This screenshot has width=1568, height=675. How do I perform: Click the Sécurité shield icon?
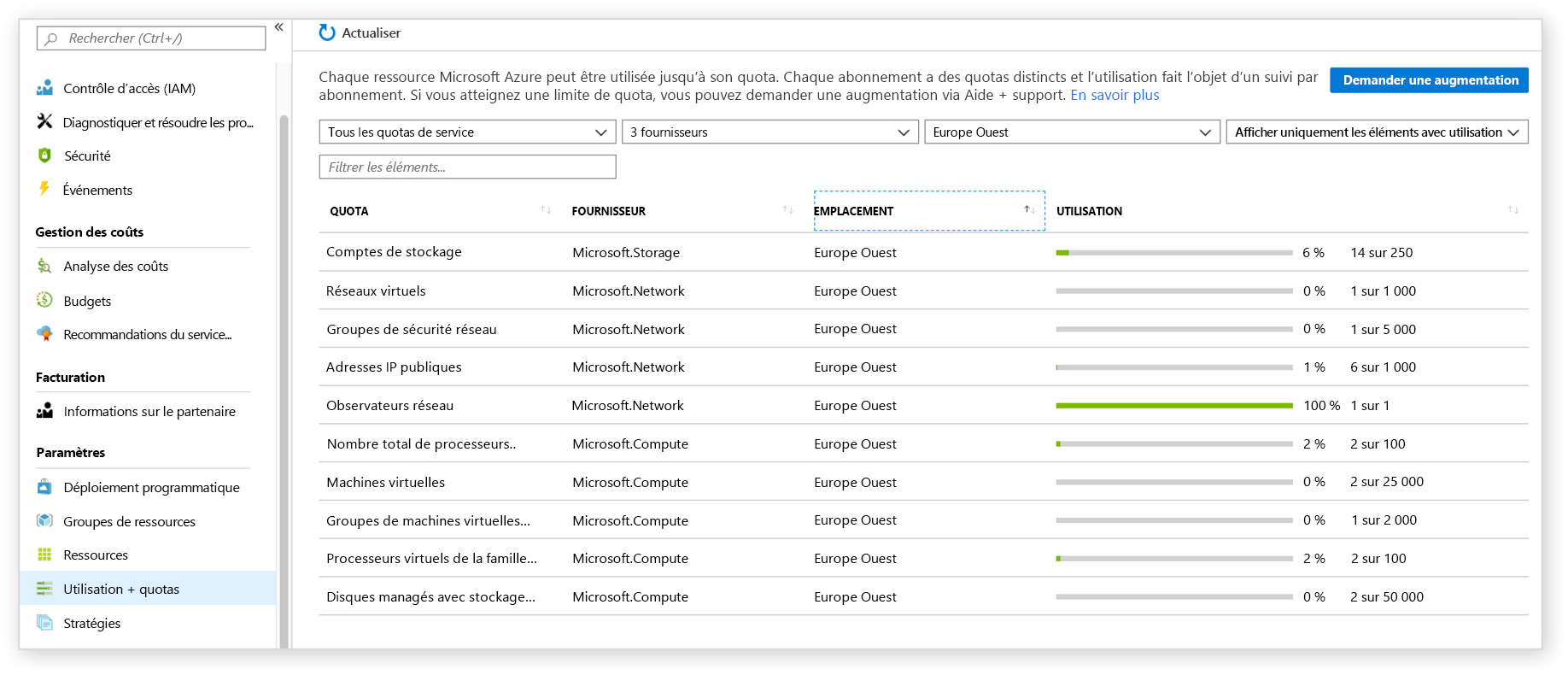pyautogui.click(x=44, y=156)
